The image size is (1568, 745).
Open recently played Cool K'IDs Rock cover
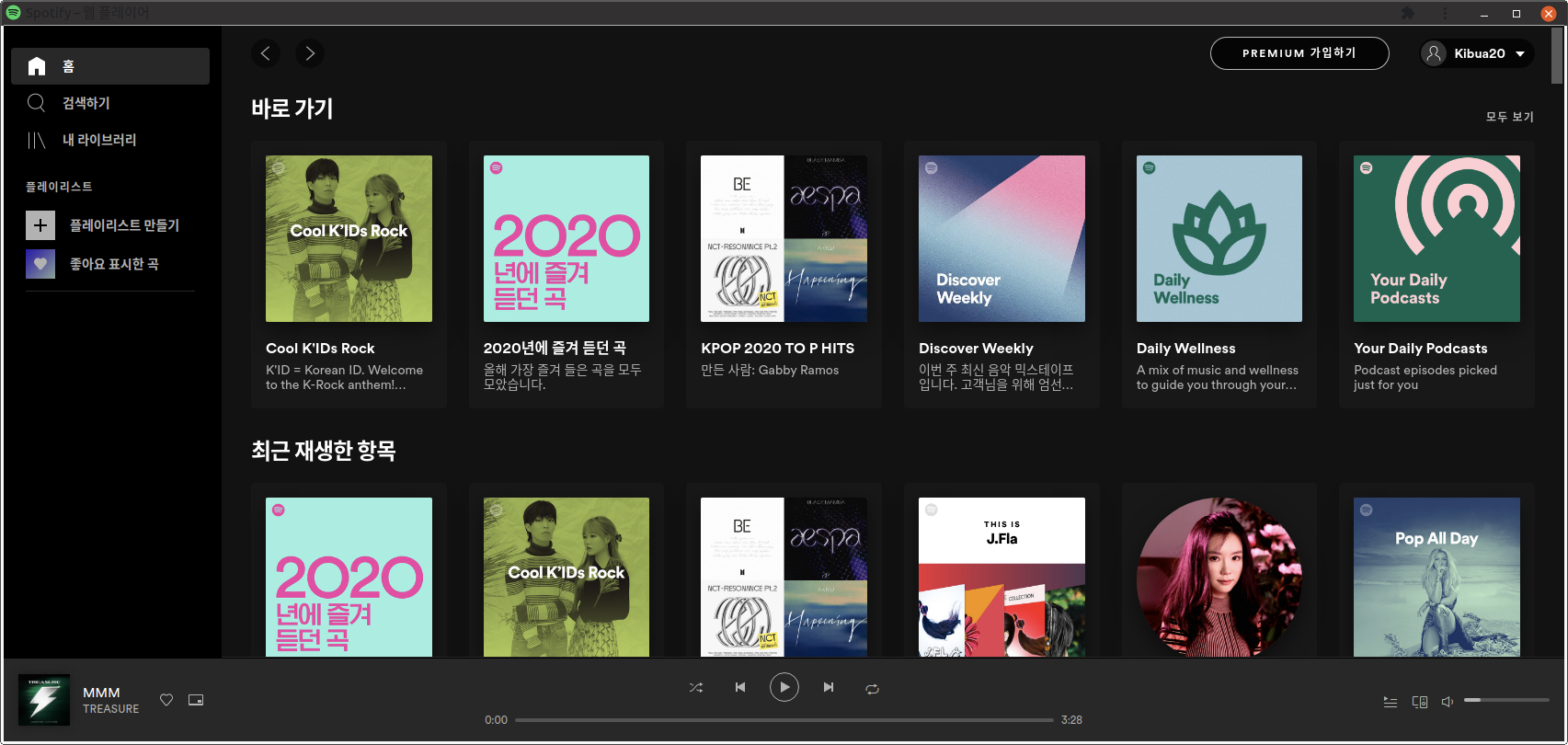click(x=567, y=577)
